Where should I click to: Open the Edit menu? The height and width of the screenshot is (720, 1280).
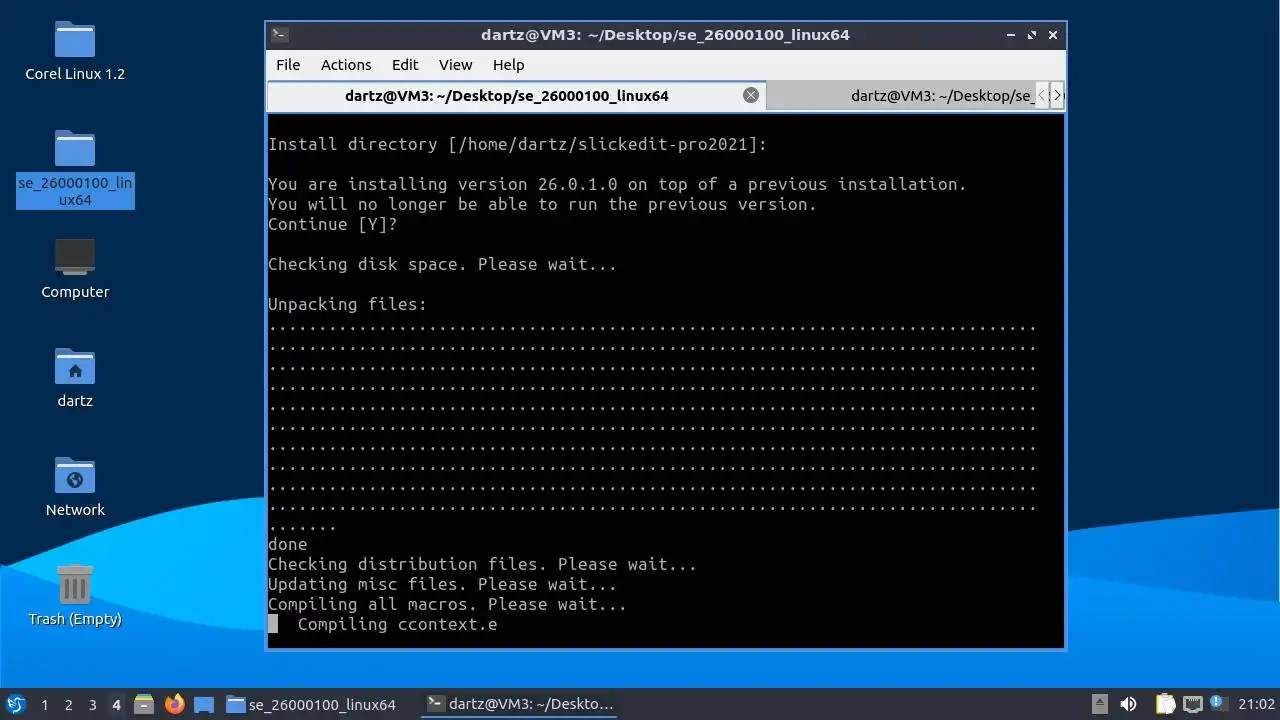[405, 64]
